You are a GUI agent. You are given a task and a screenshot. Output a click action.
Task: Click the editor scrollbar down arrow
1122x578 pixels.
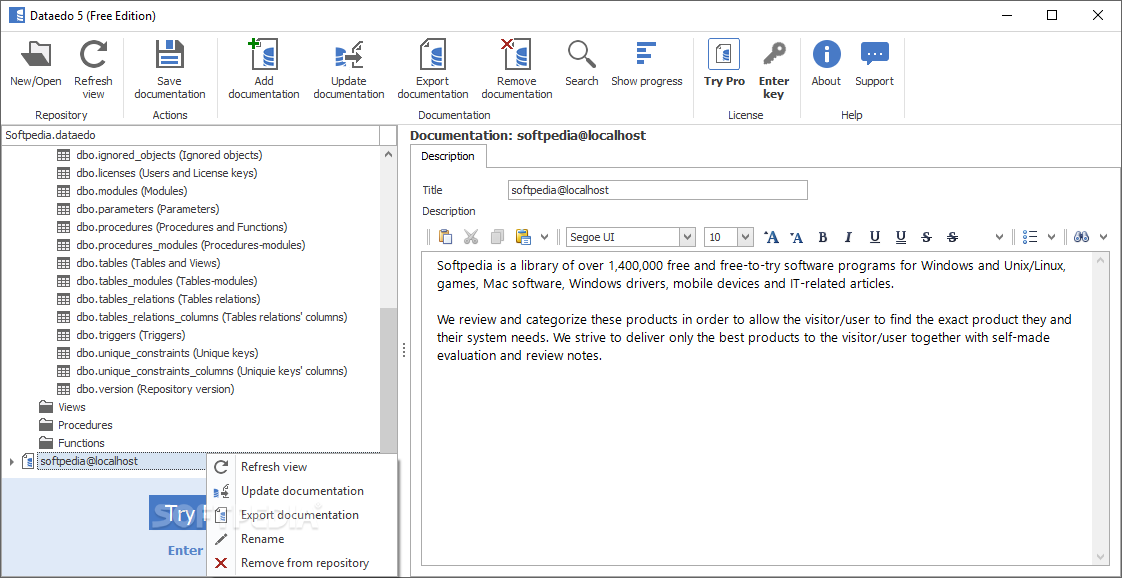(x=1103, y=556)
